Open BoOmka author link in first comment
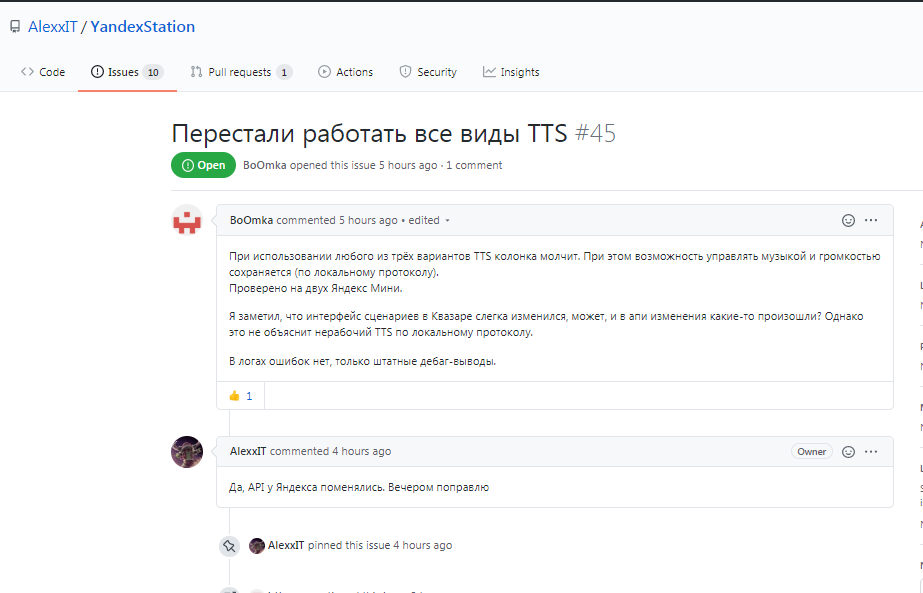This screenshot has width=923, height=593. coord(251,220)
